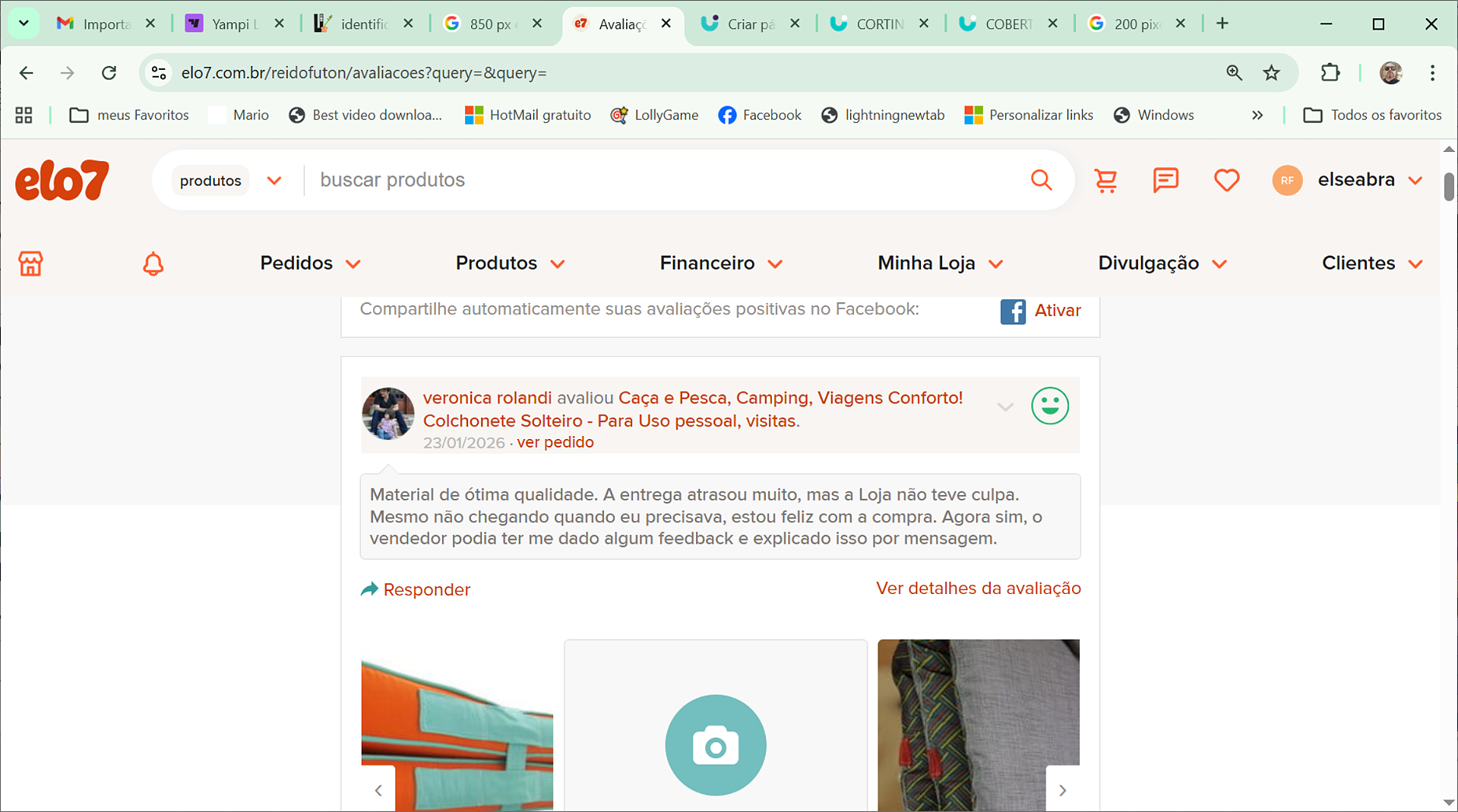1458x812 pixels.
Task: Click the favorites heart icon
Action: click(1226, 180)
